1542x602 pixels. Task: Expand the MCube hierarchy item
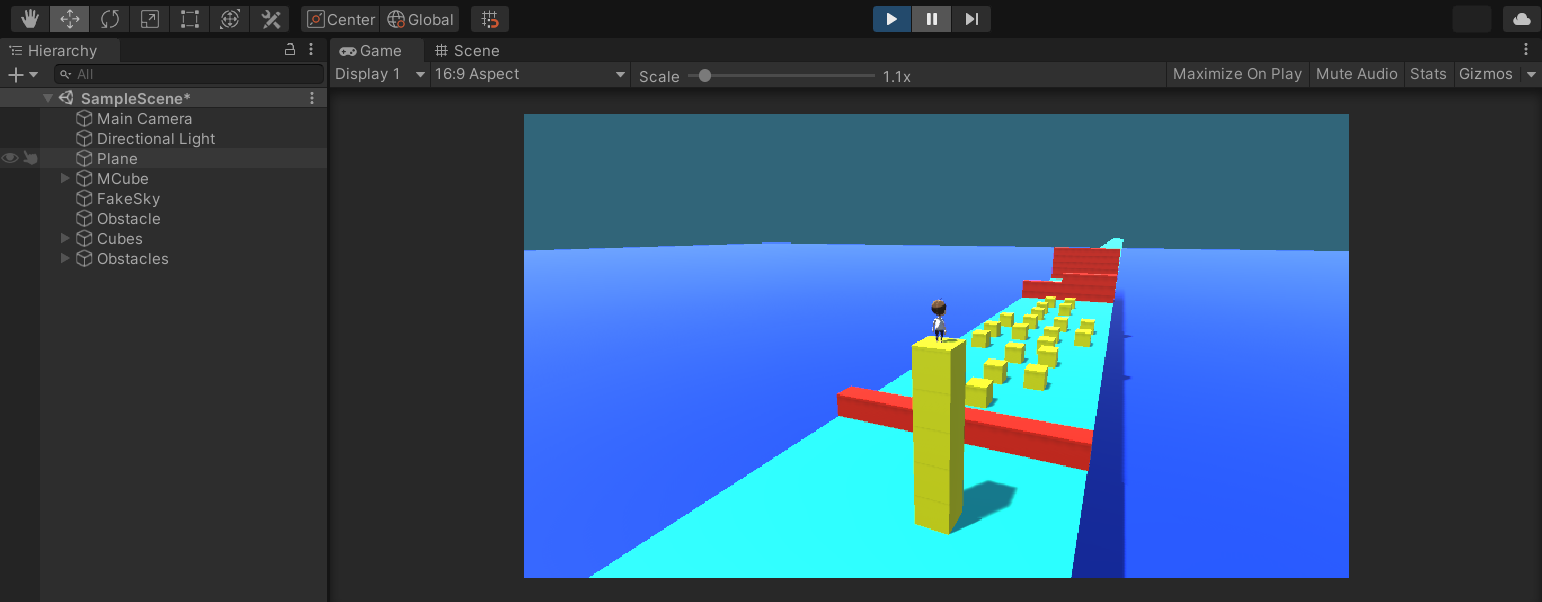coord(64,178)
